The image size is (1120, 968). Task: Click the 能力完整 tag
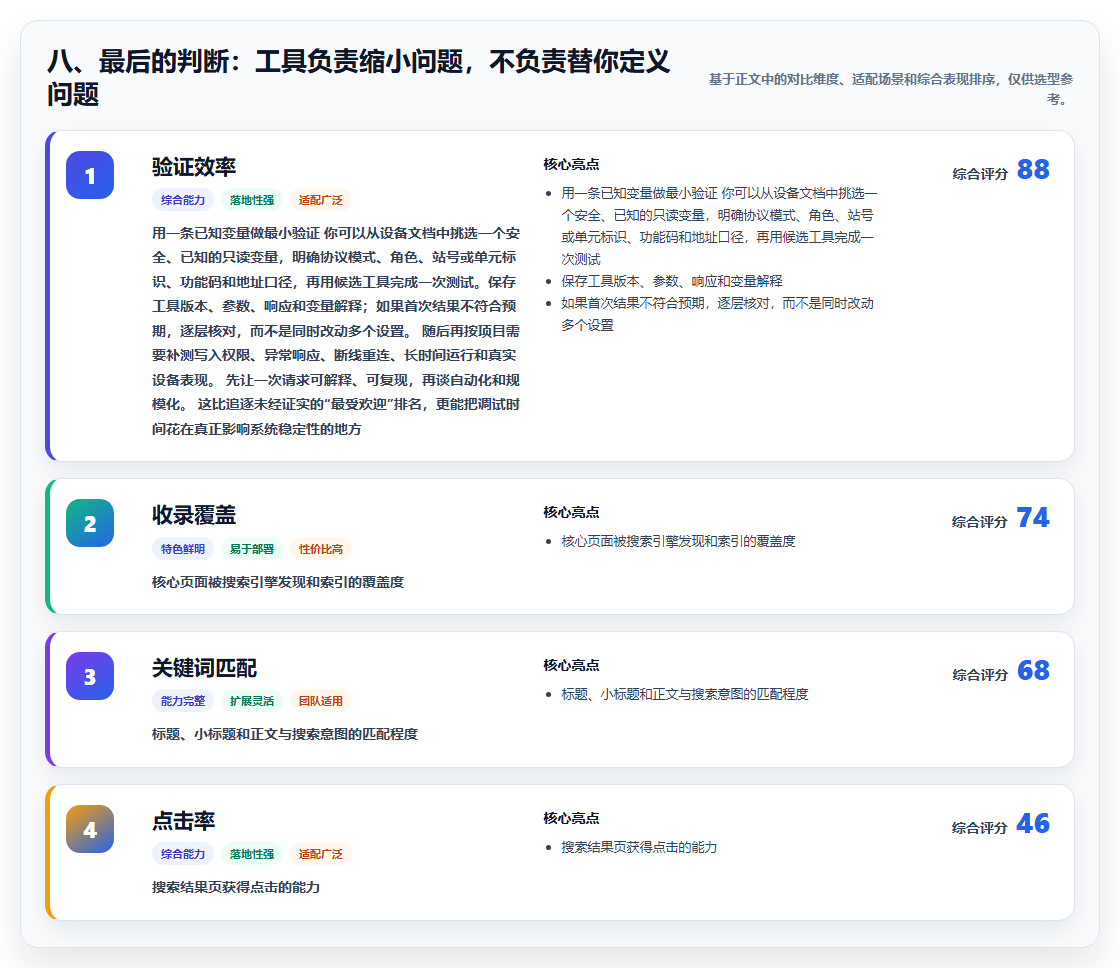click(x=183, y=701)
